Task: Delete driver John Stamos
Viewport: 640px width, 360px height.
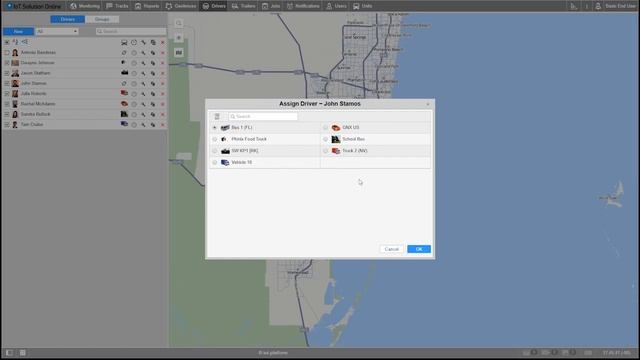Action: pos(162,84)
